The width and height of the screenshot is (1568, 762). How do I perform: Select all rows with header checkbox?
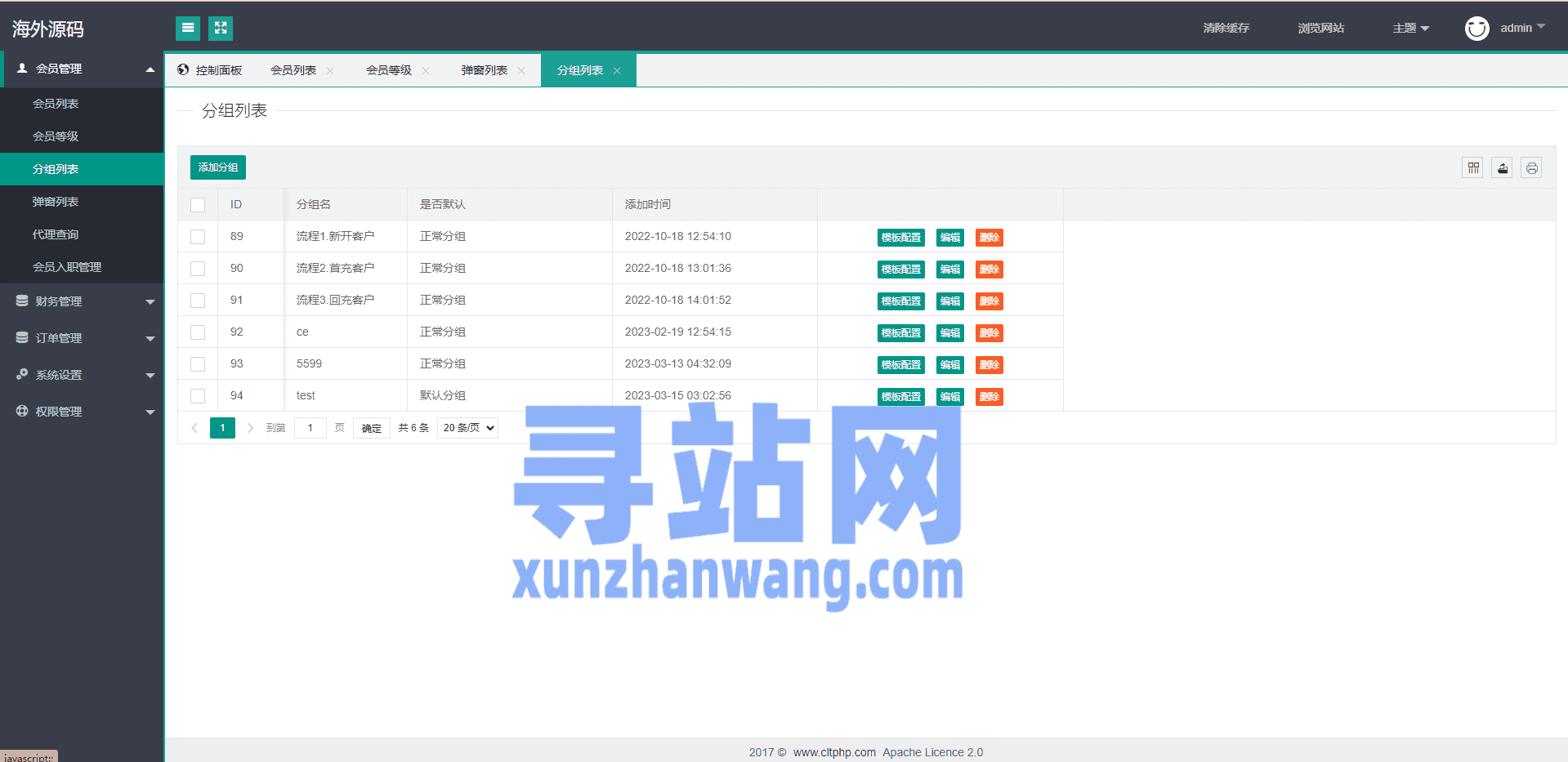coord(198,205)
